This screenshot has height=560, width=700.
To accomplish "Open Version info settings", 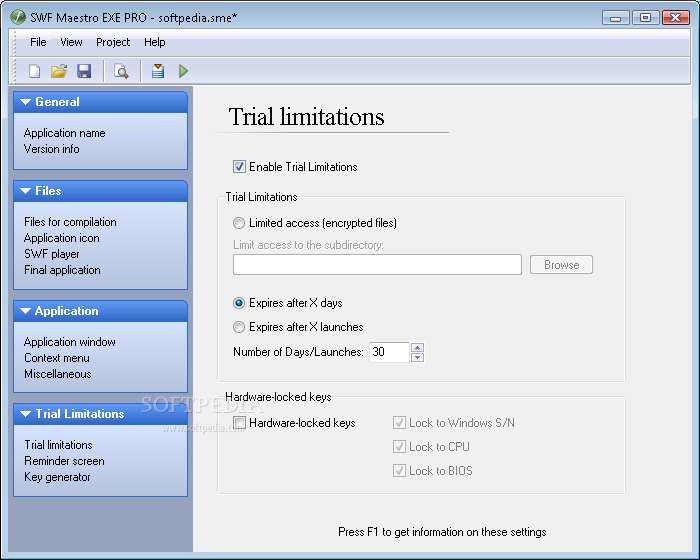I will (52, 149).
